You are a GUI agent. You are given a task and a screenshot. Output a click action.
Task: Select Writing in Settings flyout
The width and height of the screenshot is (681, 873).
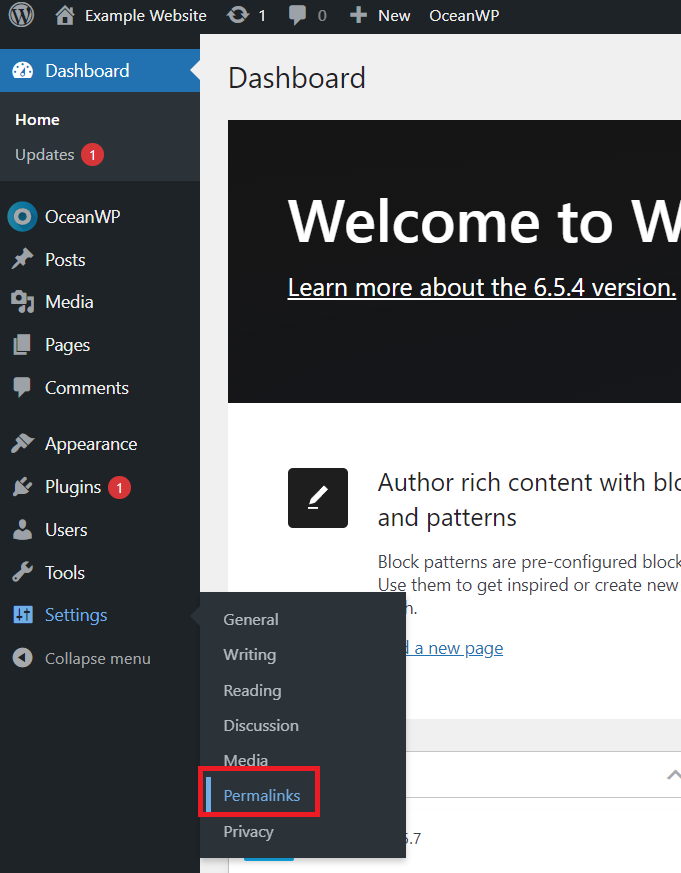tap(249, 654)
